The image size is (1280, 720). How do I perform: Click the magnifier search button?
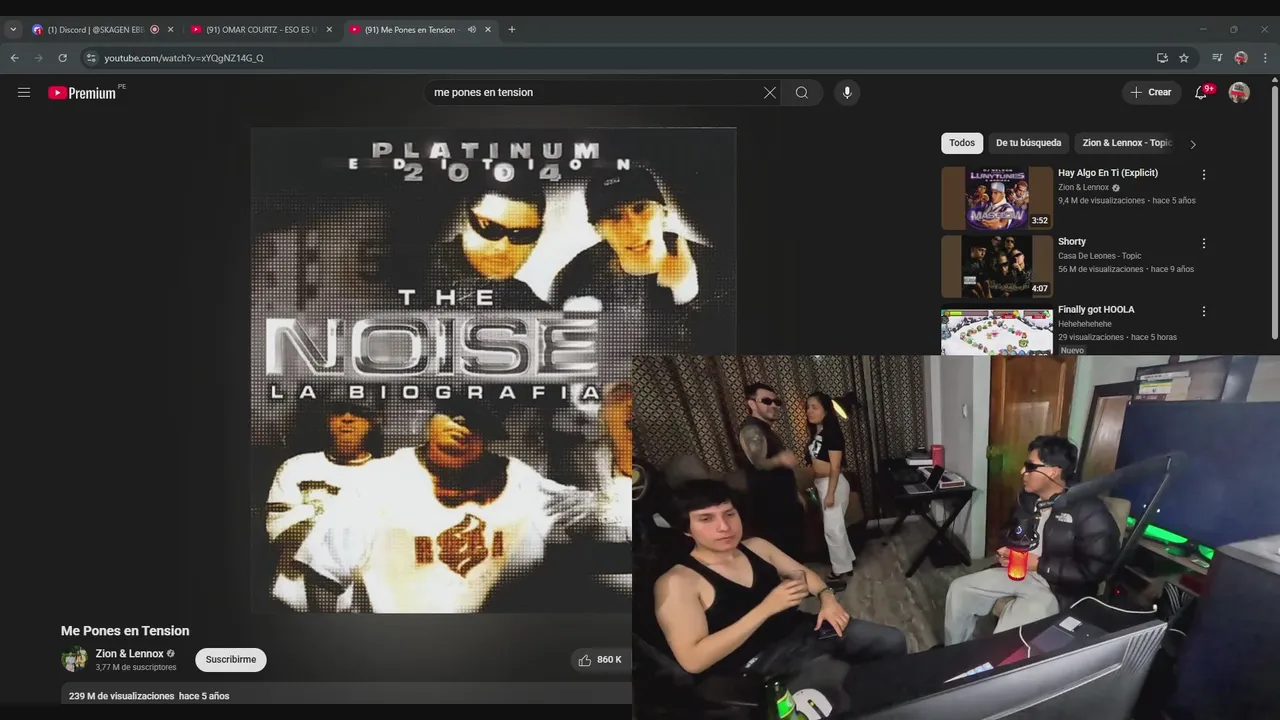click(x=802, y=92)
